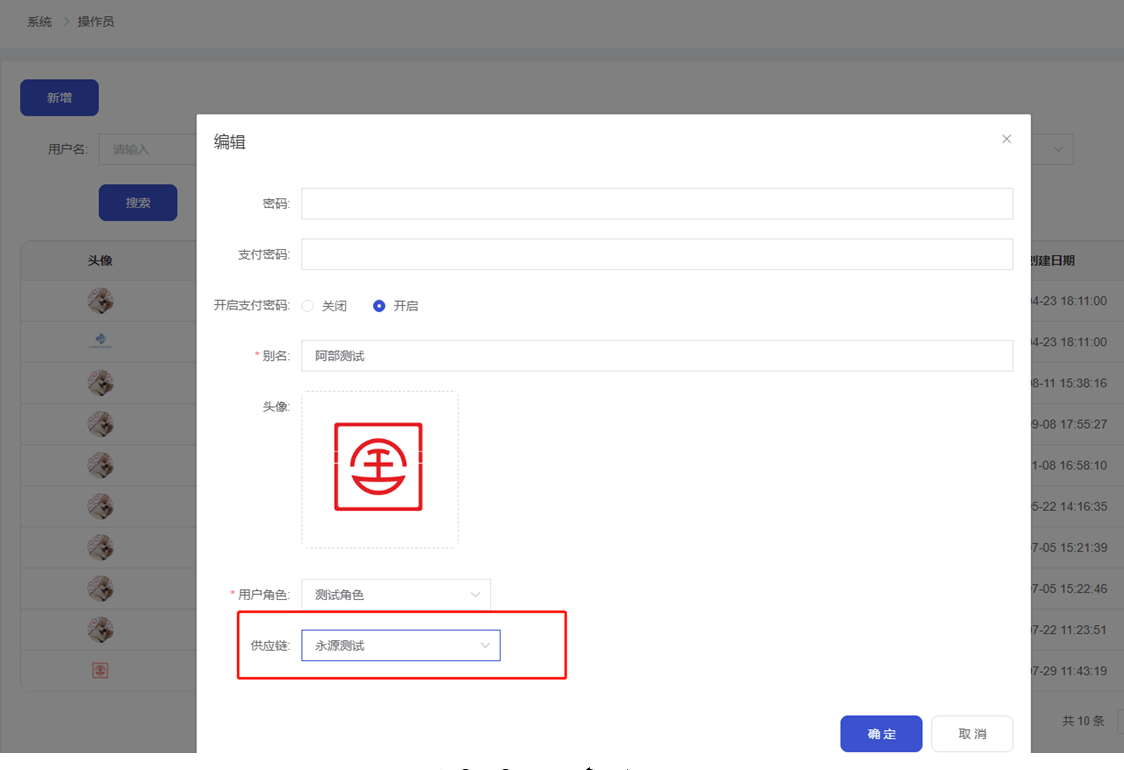Open the 供应链 dropdown showing 永源测试

click(x=400, y=646)
